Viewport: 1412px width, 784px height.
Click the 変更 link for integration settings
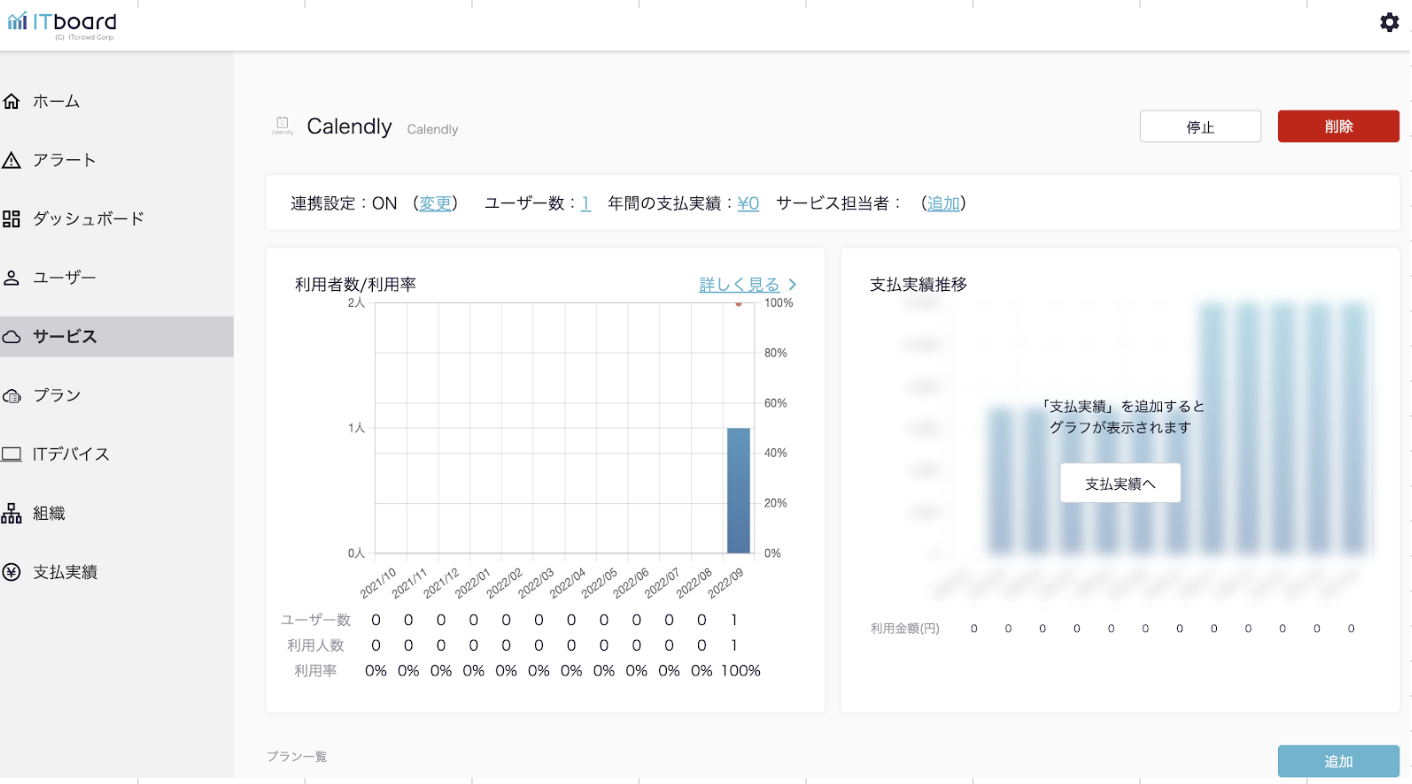tap(435, 203)
